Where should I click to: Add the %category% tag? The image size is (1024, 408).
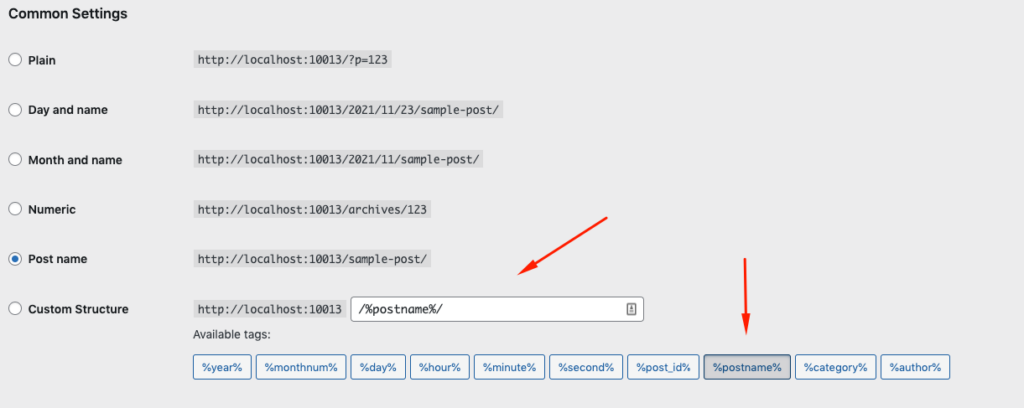835,367
